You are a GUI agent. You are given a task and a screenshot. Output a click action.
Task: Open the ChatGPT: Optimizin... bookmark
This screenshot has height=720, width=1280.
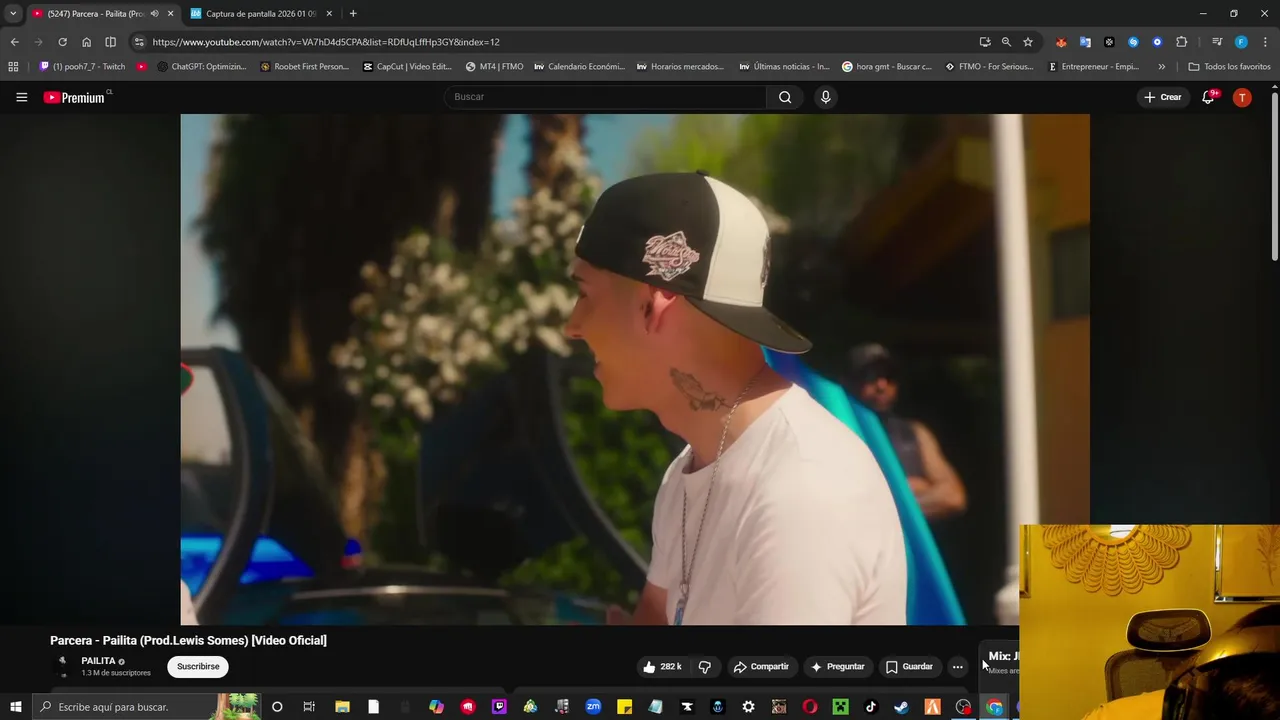202,67
